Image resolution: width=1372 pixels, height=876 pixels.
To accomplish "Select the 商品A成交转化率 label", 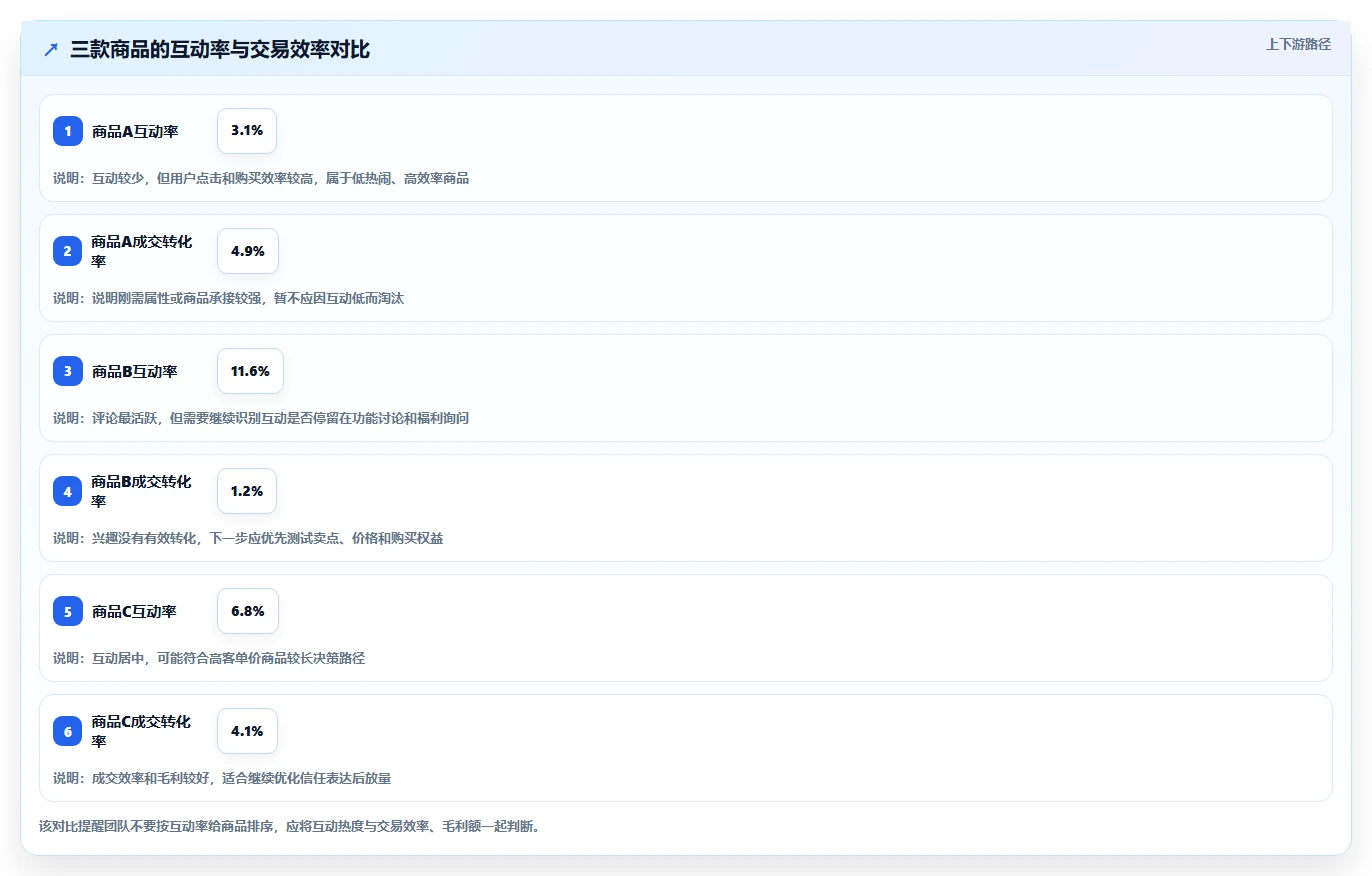I will click(x=142, y=251).
